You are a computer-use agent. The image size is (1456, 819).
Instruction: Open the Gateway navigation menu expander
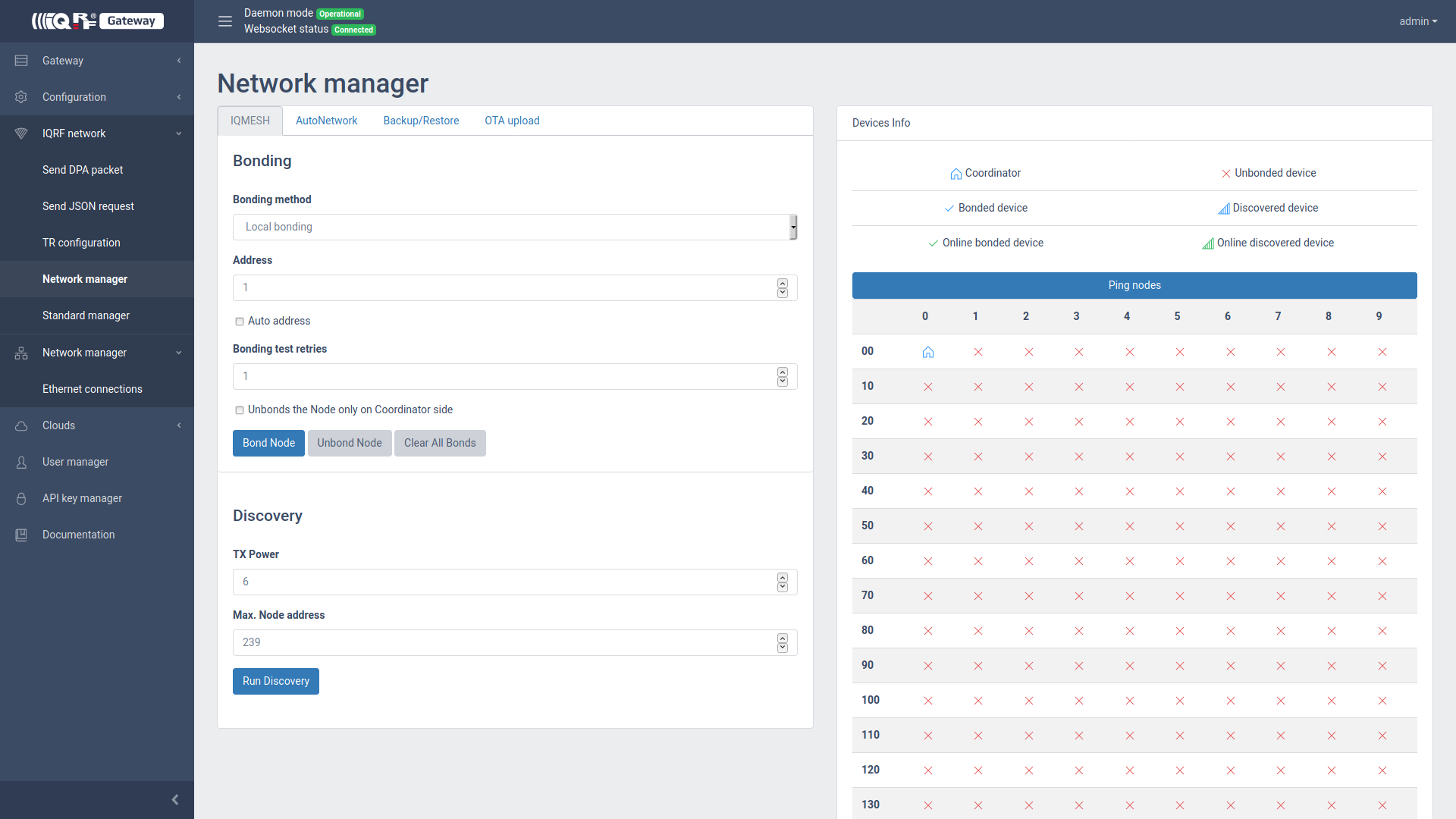178,60
